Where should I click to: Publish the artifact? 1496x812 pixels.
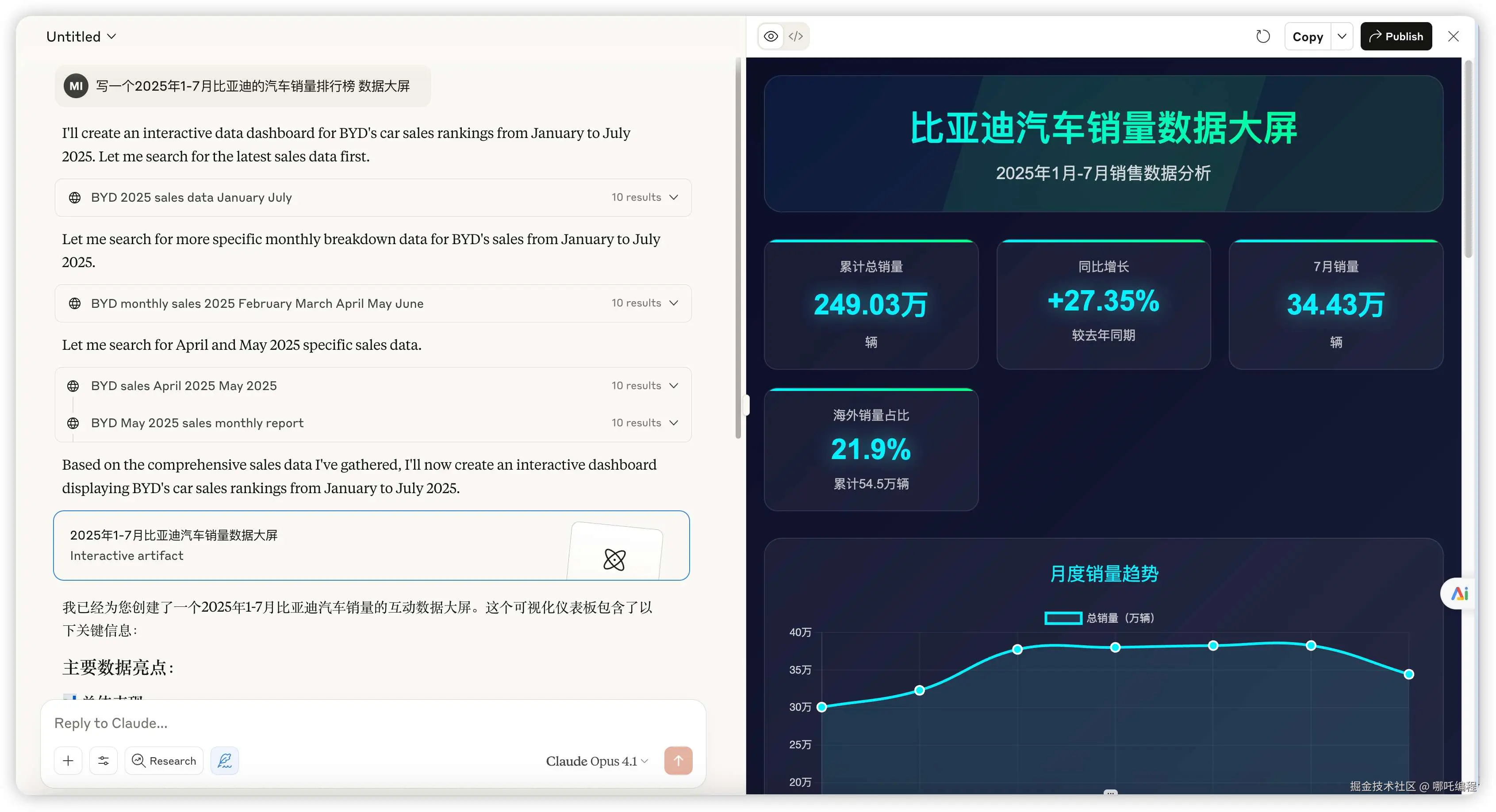tap(1396, 37)
